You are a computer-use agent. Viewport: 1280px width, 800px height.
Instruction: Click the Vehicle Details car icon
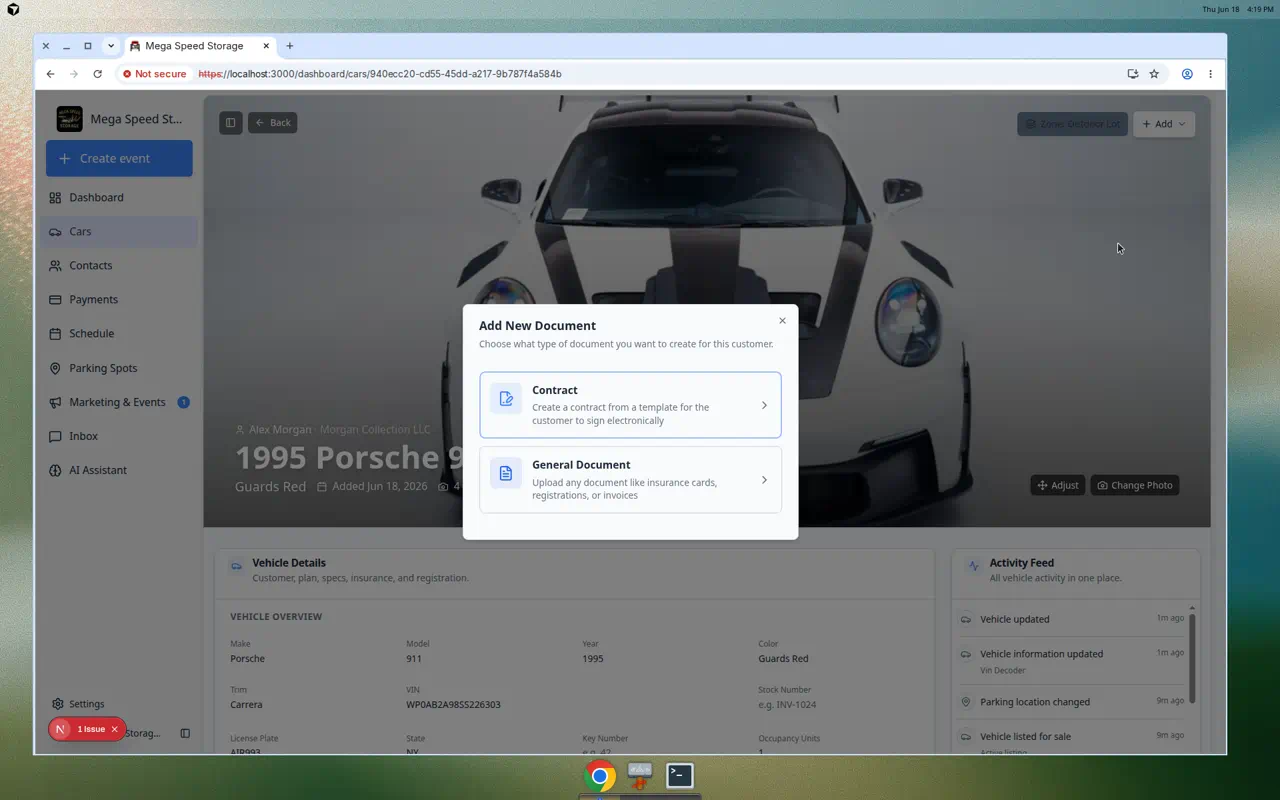click(236, 566)
